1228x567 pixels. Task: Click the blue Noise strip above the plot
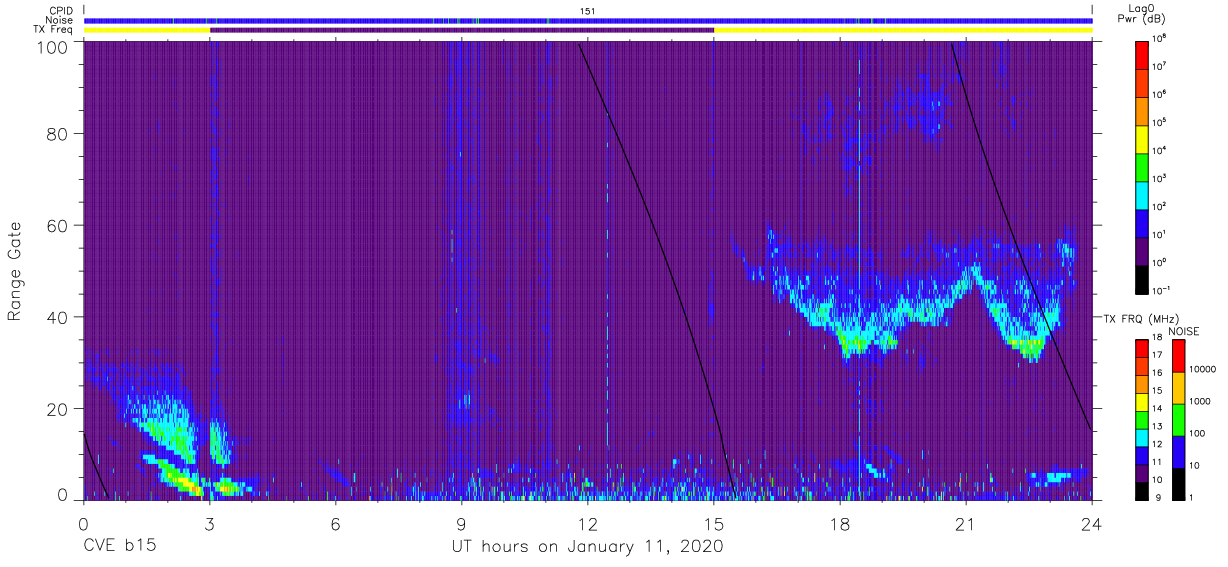point(588,20)
